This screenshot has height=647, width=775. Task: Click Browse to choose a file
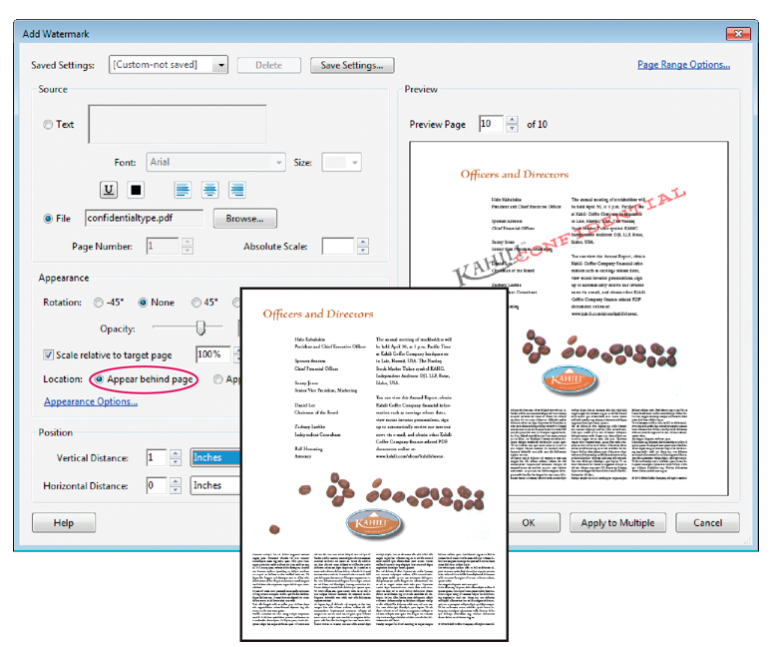[x=245, y=218]
